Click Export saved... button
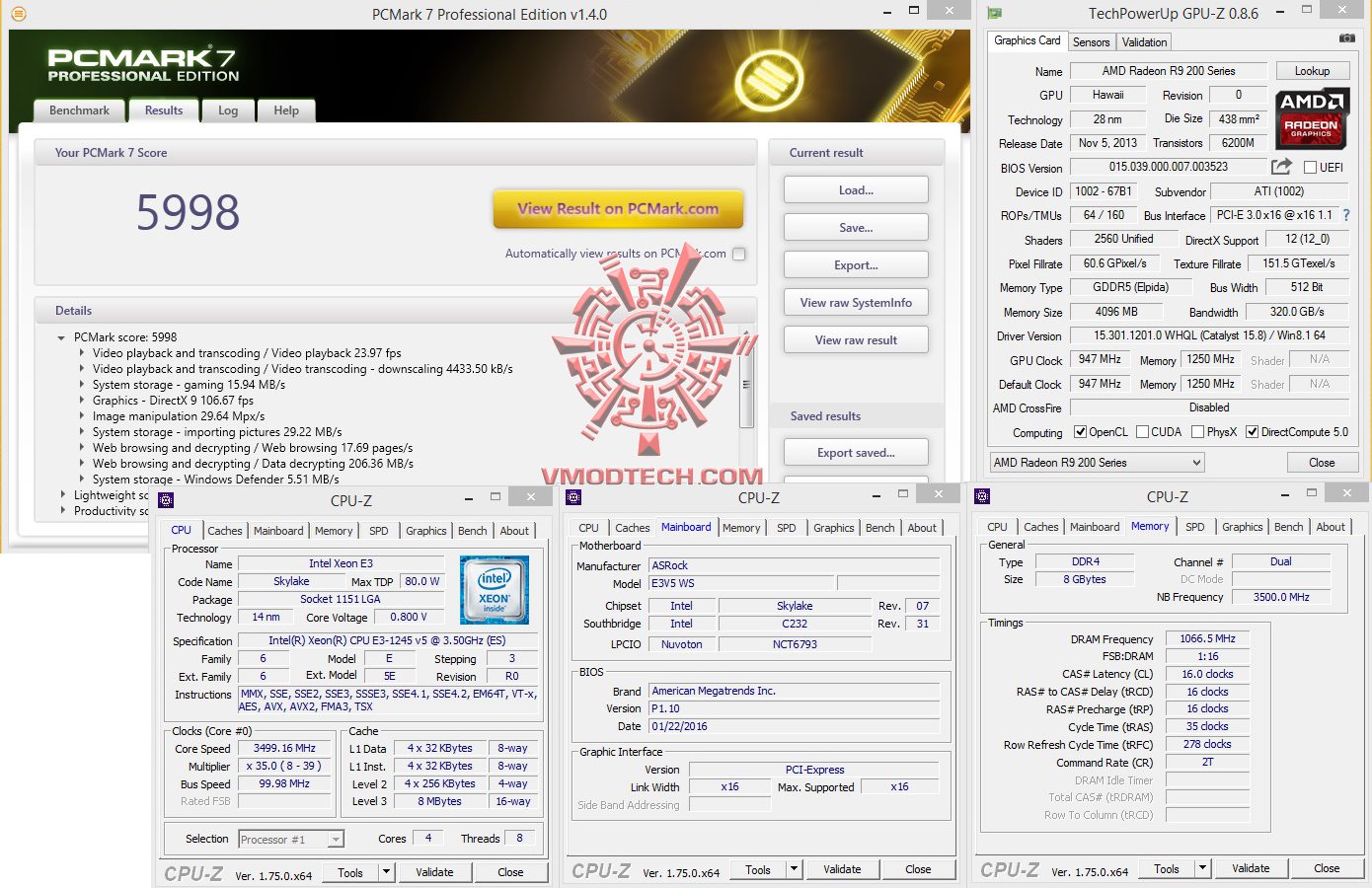 tap(856, 453)
